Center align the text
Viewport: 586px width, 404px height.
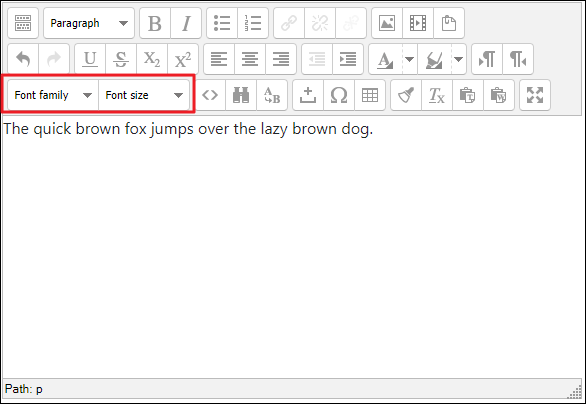[250, 59]
